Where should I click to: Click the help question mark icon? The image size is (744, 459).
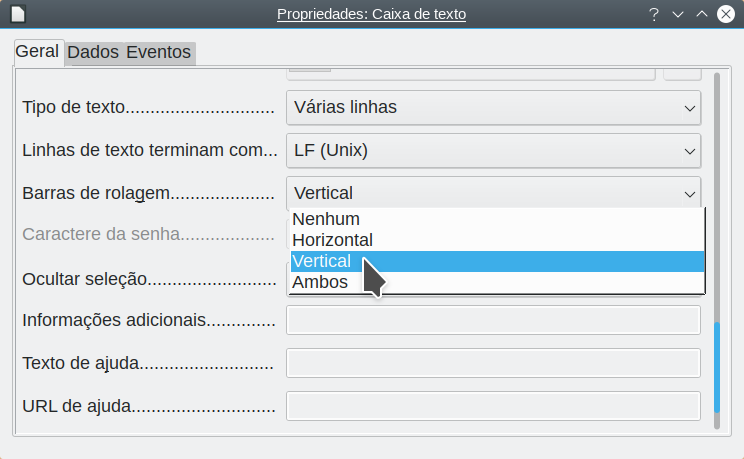click(654, 14)
